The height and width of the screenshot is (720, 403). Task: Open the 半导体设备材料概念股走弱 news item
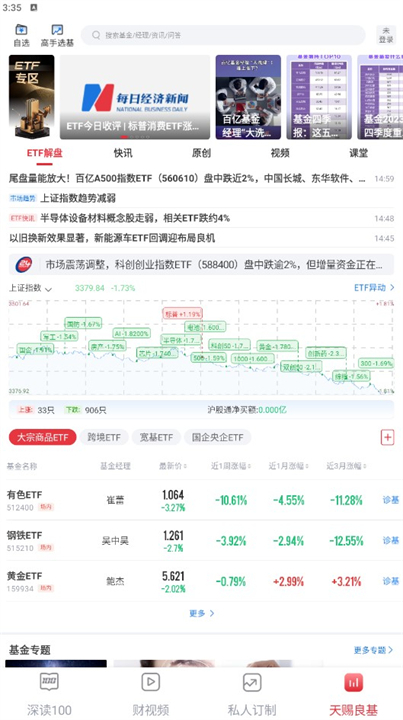(202, 218)
